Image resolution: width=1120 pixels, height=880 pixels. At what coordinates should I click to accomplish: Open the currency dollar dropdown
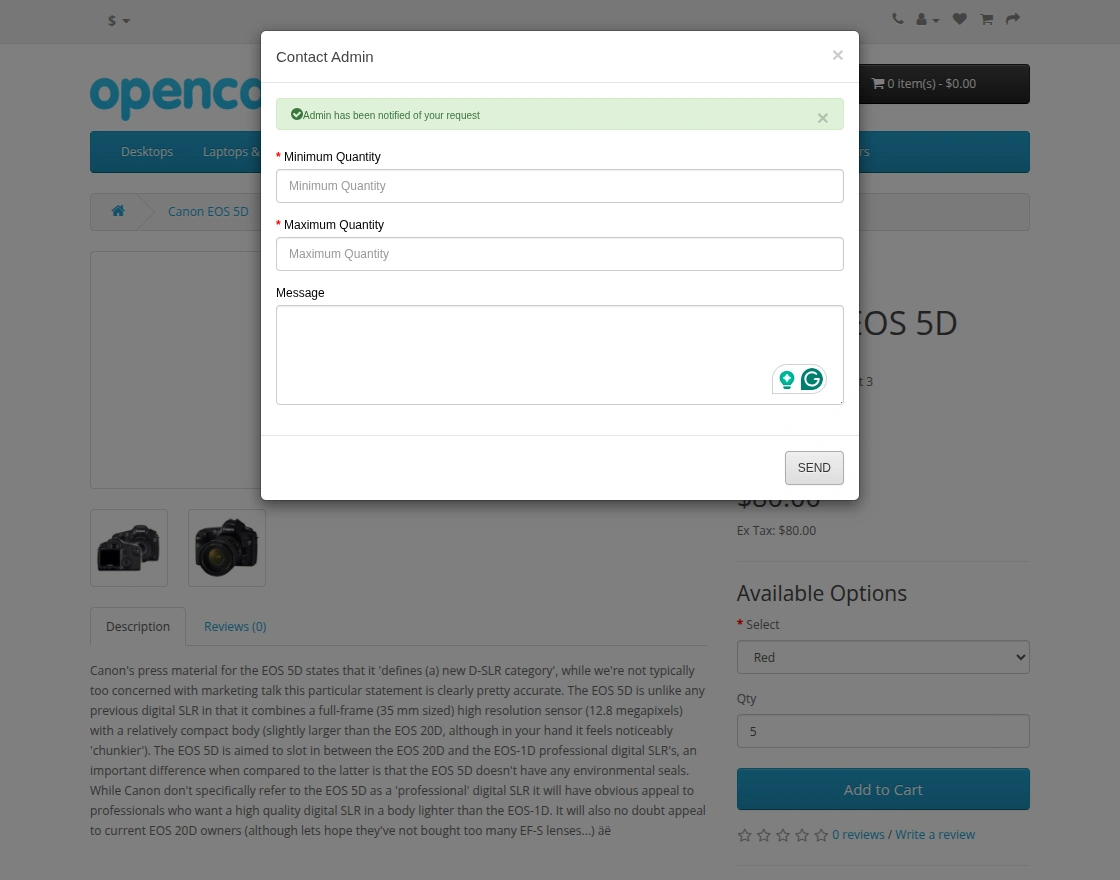click(119, 21)
